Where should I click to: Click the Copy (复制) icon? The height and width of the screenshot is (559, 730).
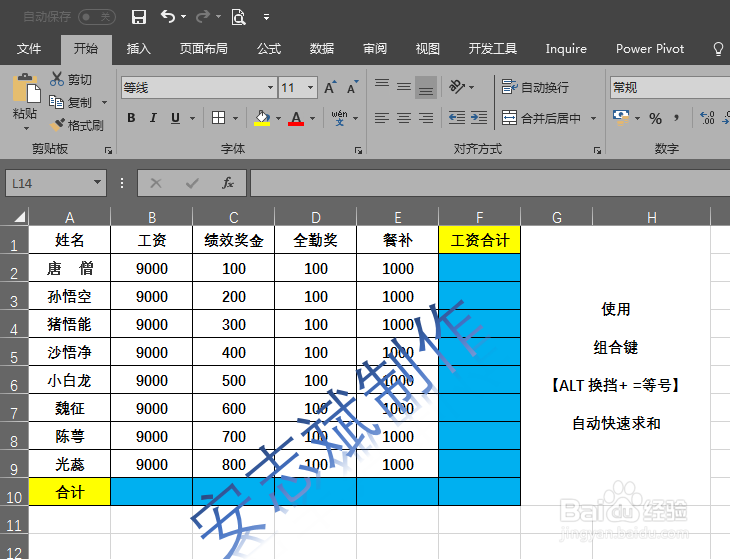[x=56, y=102]
